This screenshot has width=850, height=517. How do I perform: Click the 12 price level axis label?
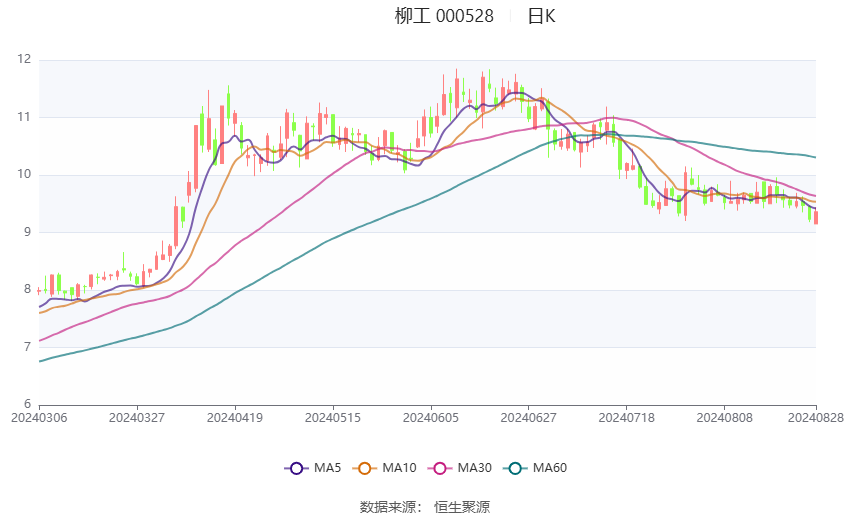pos(24,59)
